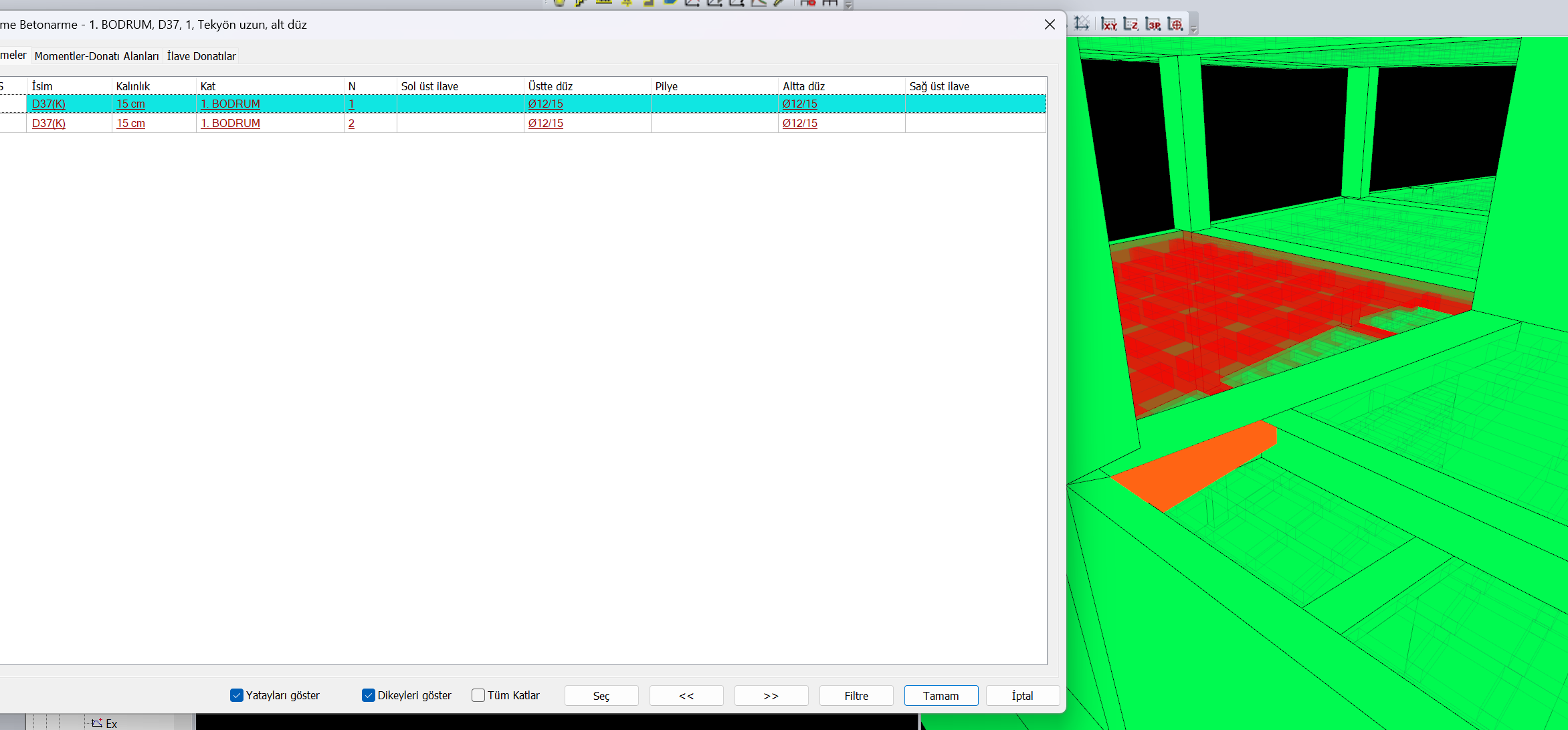This screenshot has height=730, width=1568.
Task: Click the Ø12/15 Altta düz cell in second row
Action: point(800,123)
